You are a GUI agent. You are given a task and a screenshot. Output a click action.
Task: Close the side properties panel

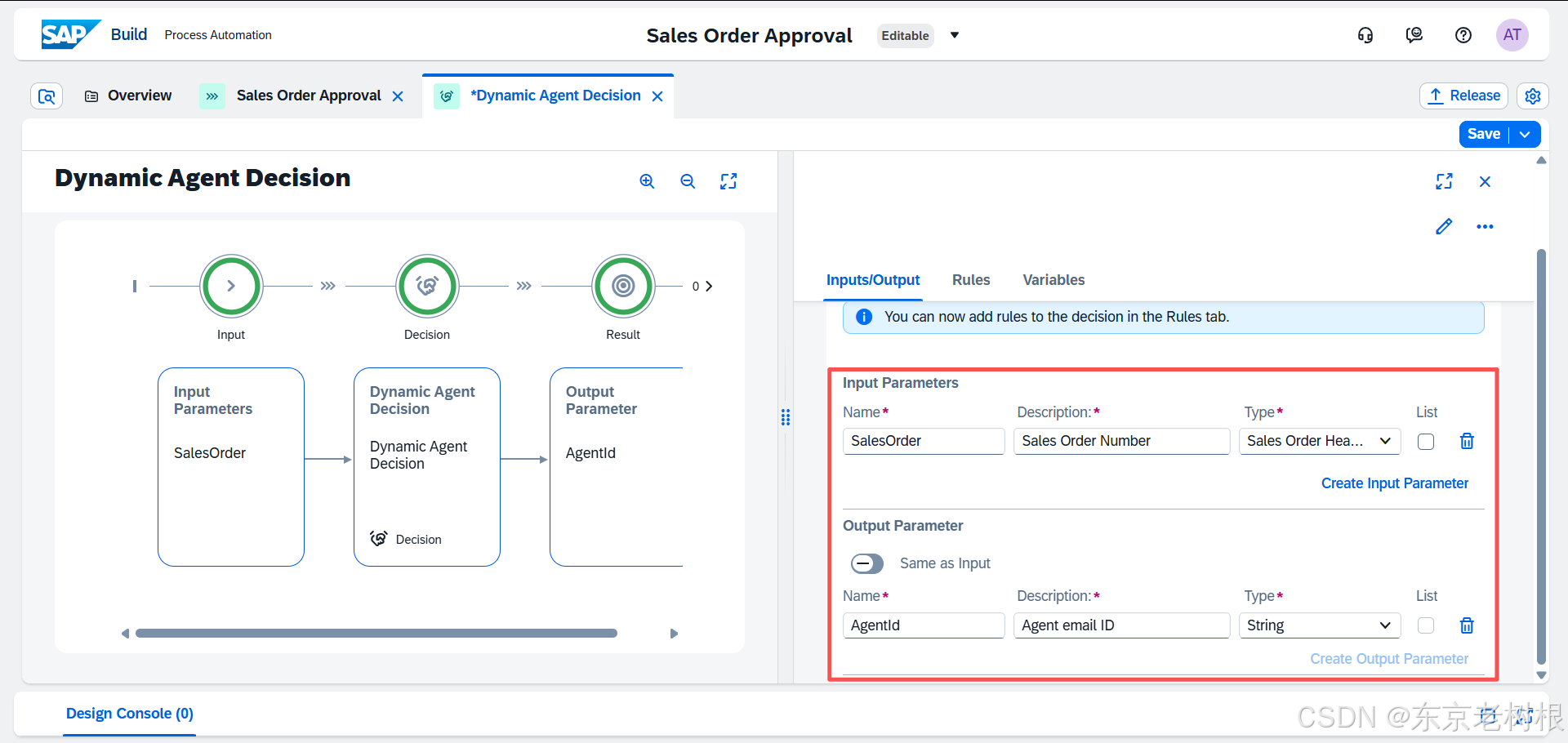[1485, 181]
